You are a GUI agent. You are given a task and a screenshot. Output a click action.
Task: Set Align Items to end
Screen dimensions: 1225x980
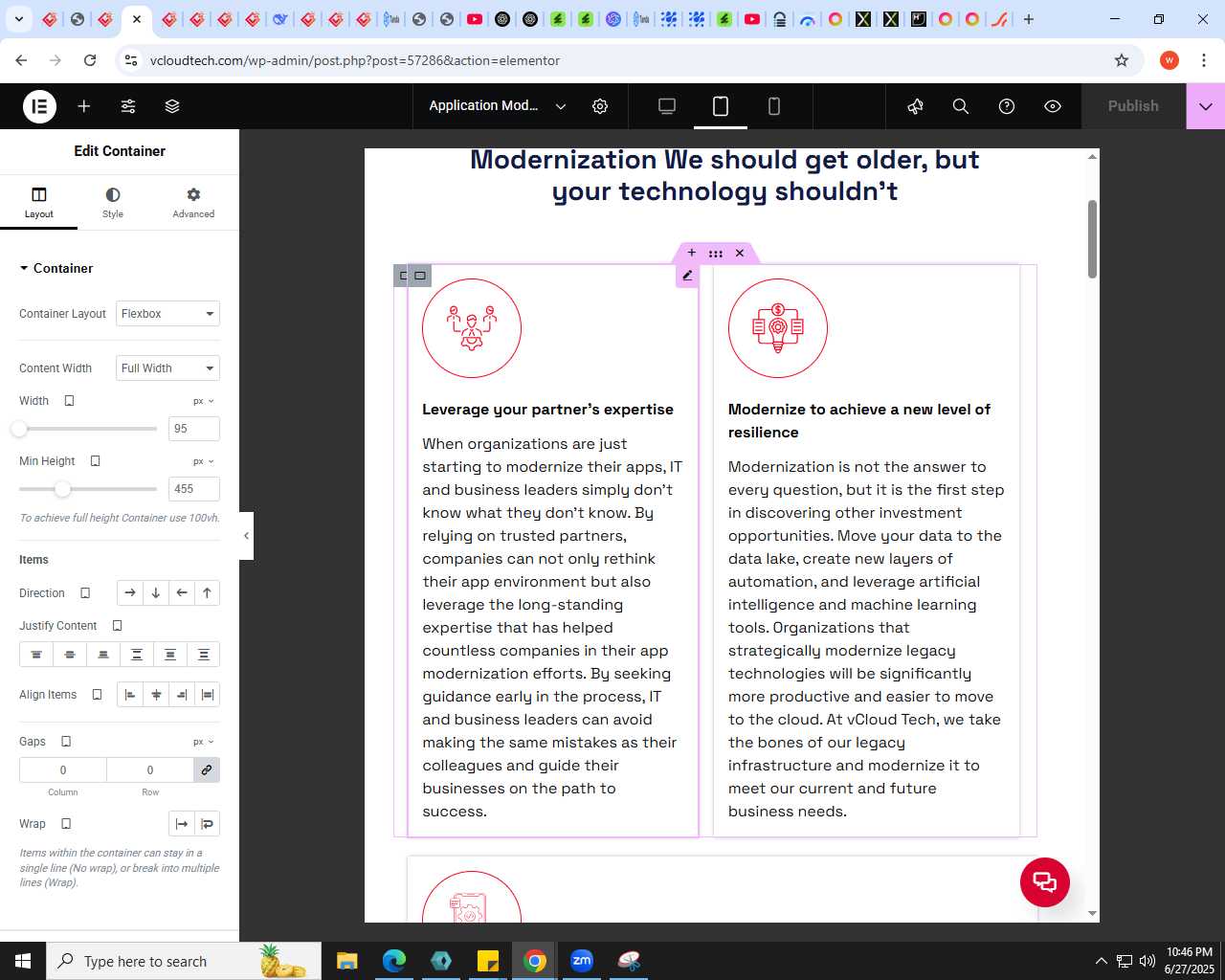point(182,695)
